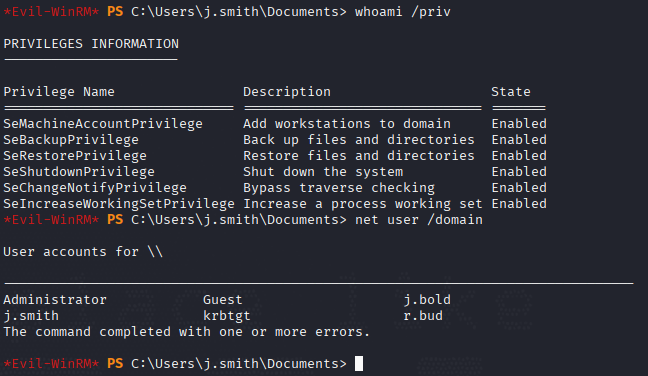The image size is (648, 376).
Task: Click the 'Privilege Name' column header
Action: (x=59, y=92)
